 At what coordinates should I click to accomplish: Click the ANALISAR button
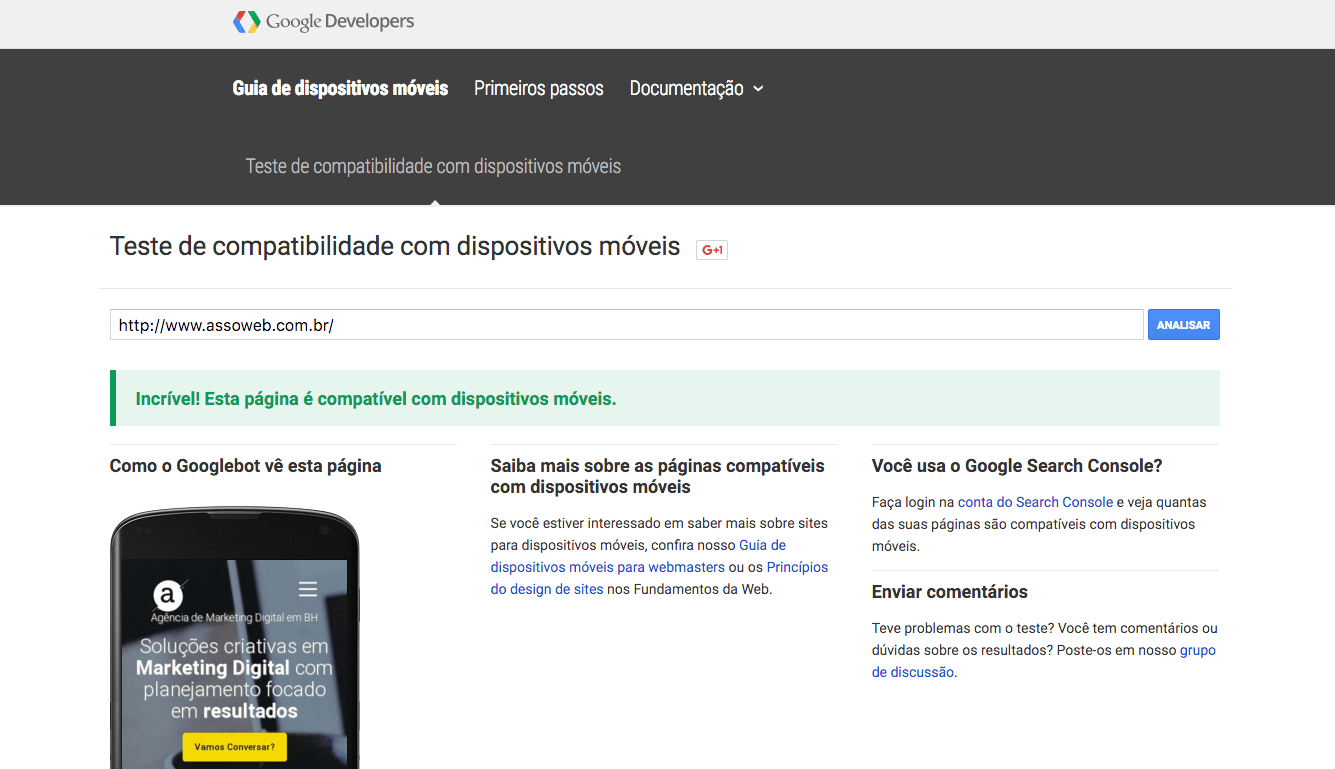(1184, 325)
